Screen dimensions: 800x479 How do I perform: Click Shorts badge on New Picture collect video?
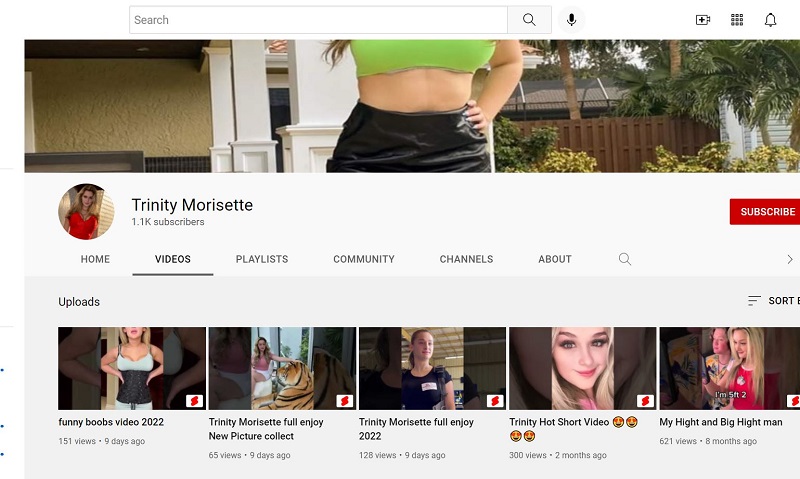pos(345,401)
